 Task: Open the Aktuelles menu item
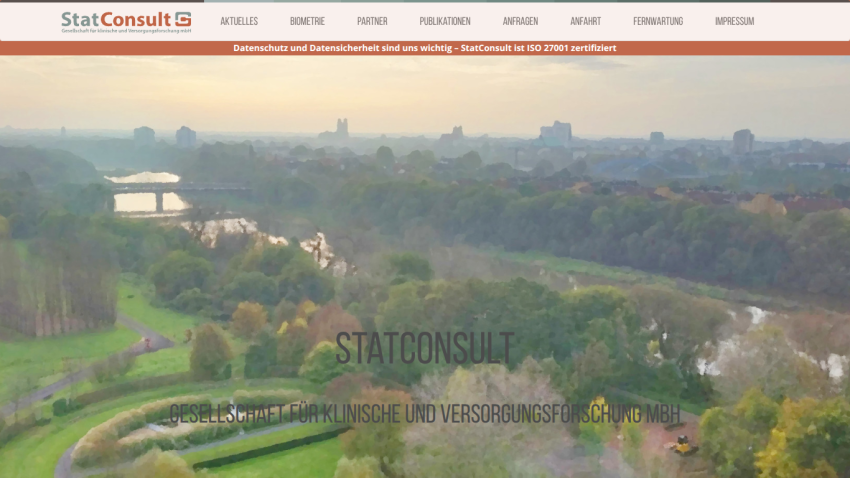239,22
